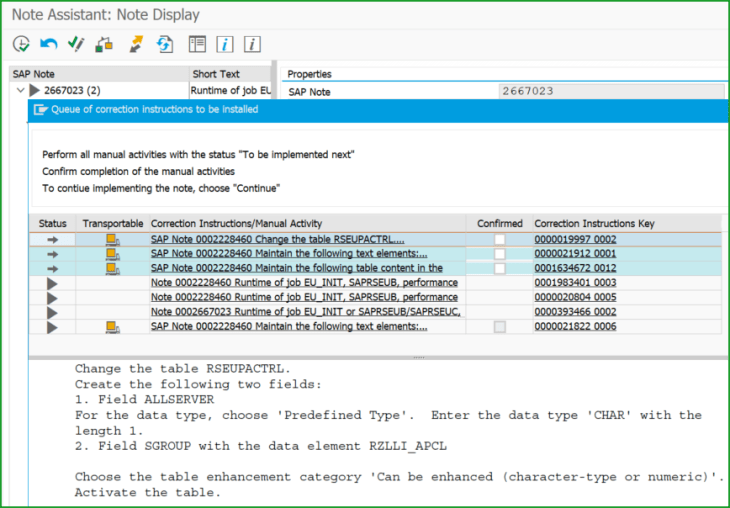Viewport: 730px width, 508px height.
Task: Open correction key 0001983401 0003
Action: 575,283
